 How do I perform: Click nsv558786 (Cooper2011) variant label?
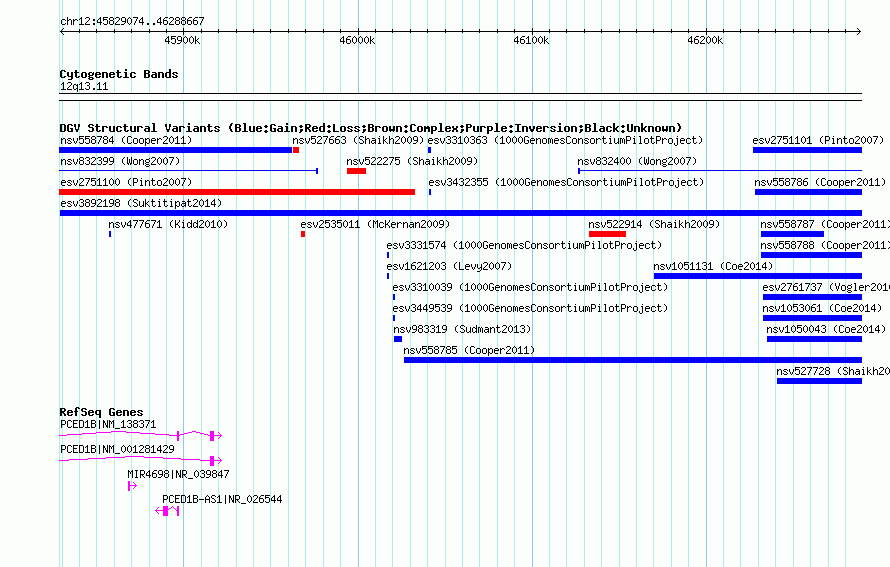pos(820,182)
